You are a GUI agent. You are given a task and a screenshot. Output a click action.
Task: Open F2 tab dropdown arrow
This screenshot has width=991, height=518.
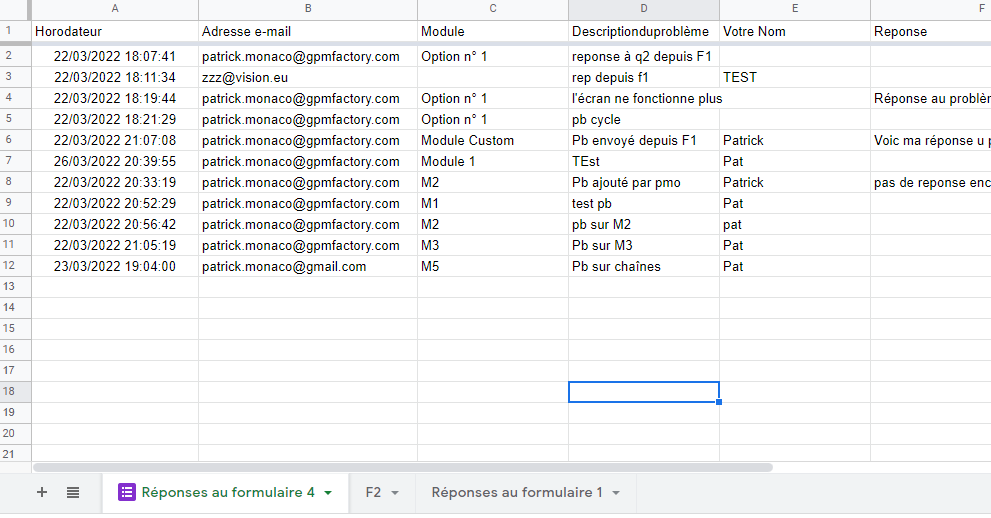click(x=395, y=493)
